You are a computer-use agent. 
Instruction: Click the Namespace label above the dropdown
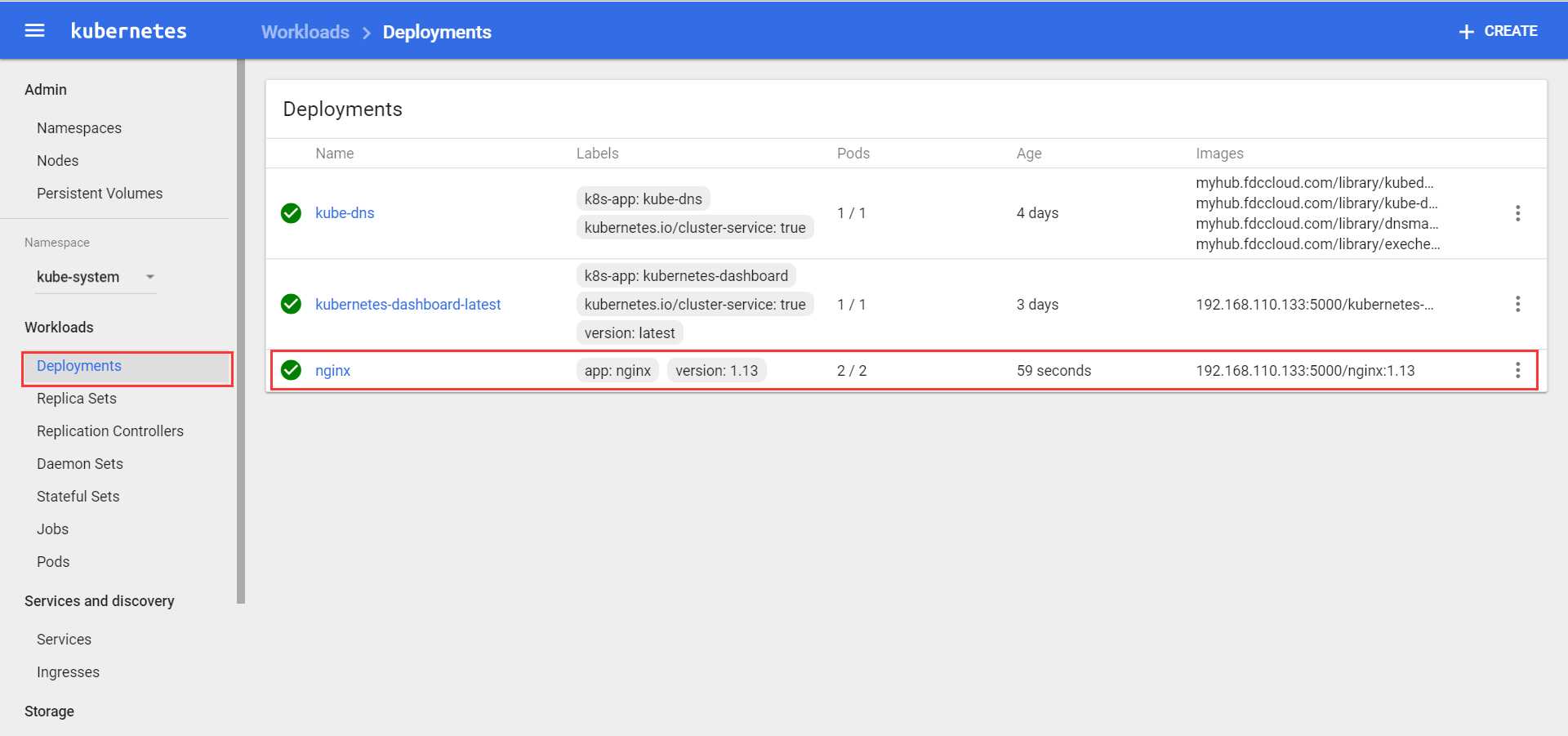pyautogui.click(x=57, y=243)
